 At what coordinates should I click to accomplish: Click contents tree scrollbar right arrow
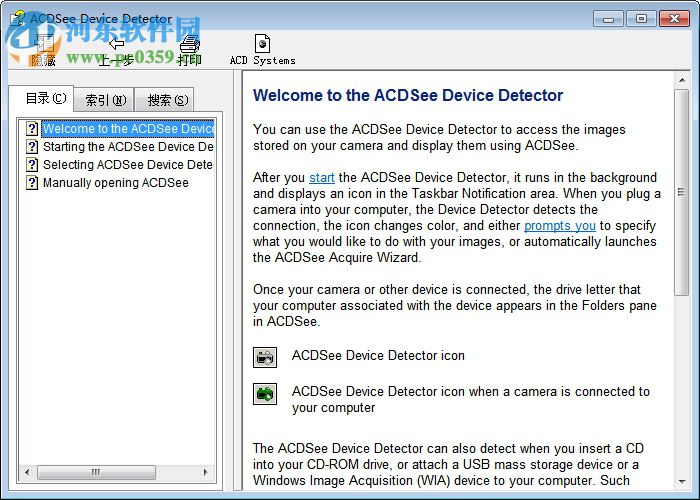[x=205, y=472]
